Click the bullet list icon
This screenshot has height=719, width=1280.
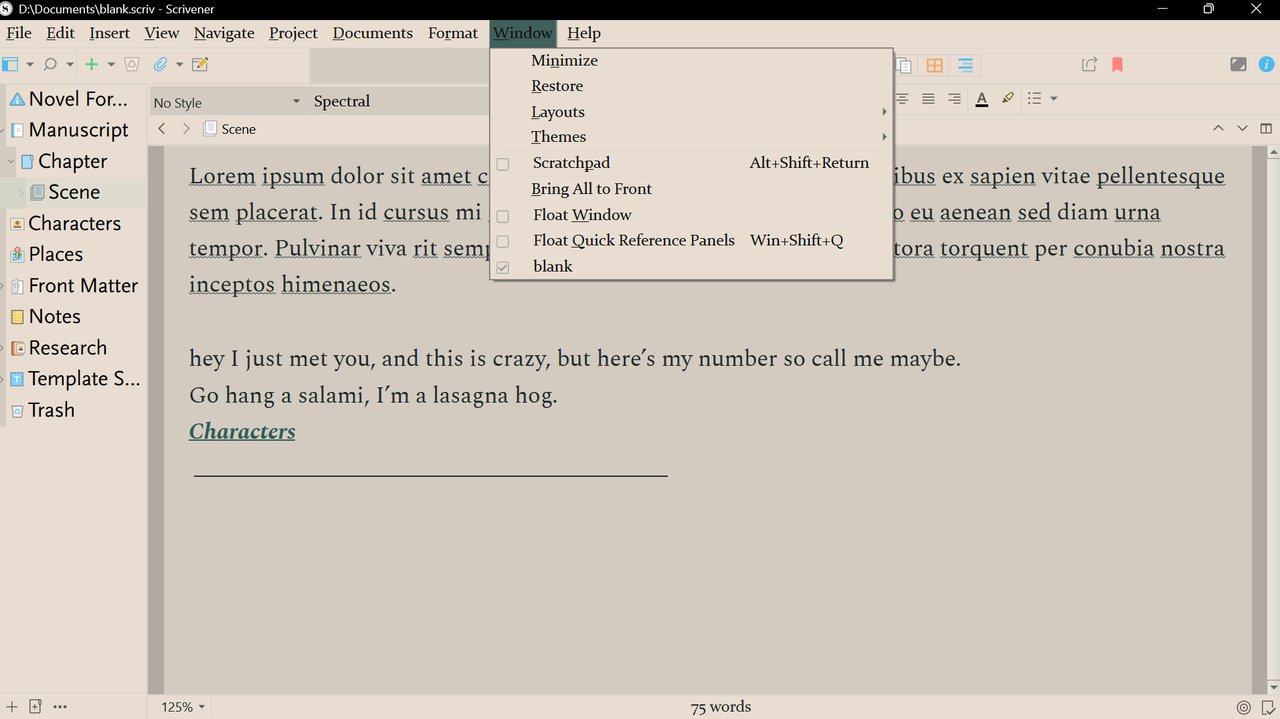(x=1035, y=98)
